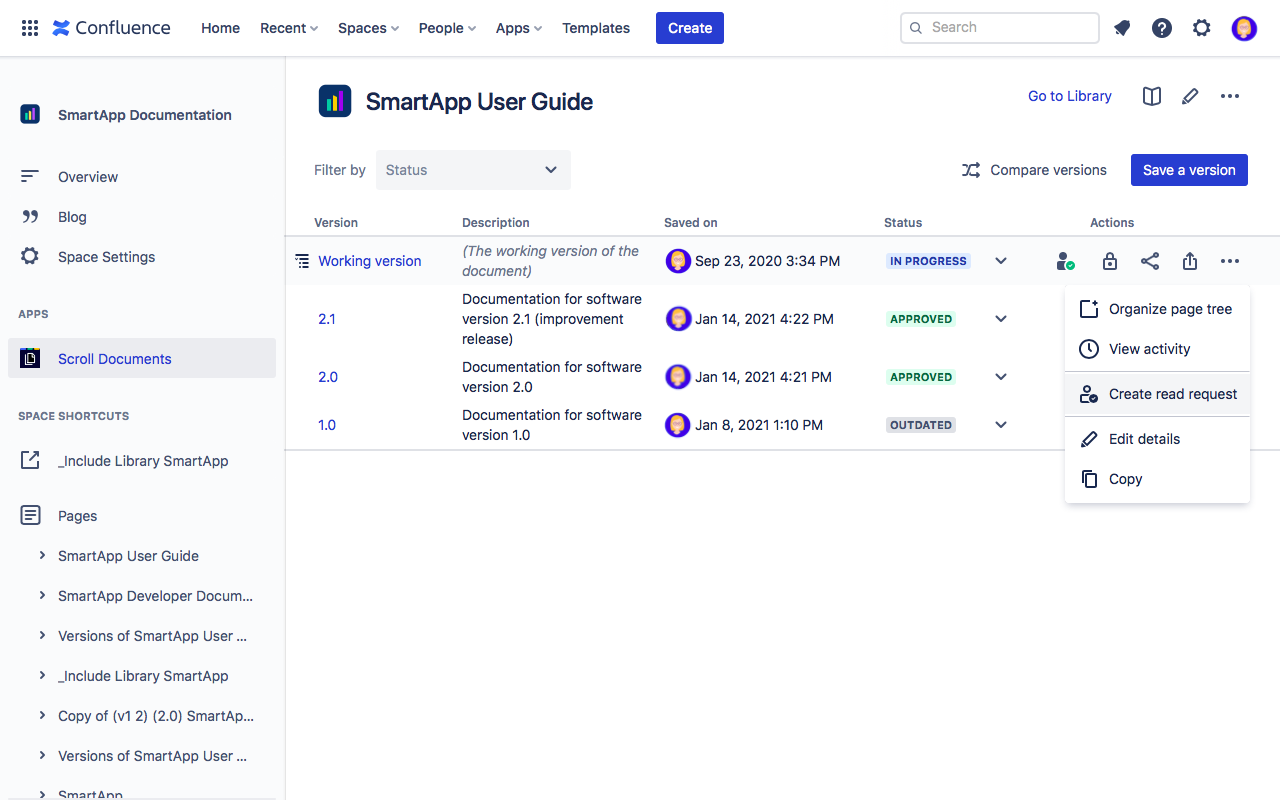This screenshot has width=1280, height=800.
Task: Click the book icon to open read mode
Action: click(1151, 96)
